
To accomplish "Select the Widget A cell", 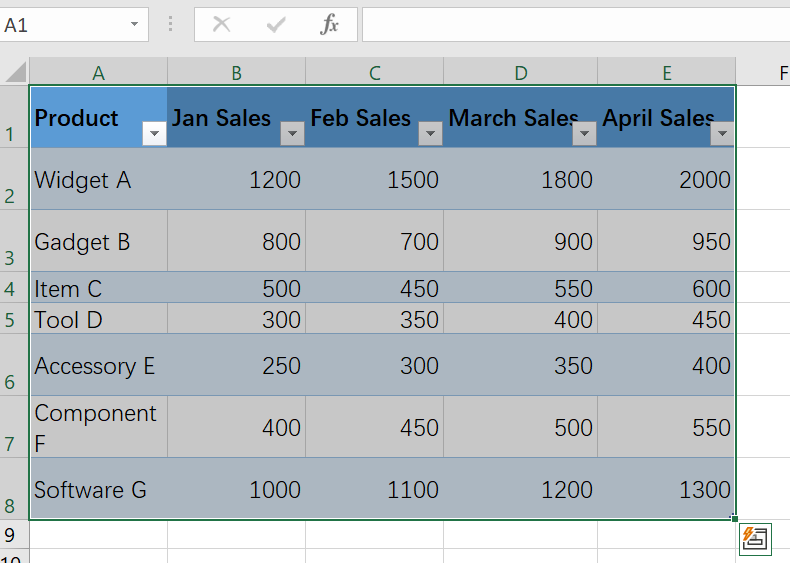I will 99,179.
